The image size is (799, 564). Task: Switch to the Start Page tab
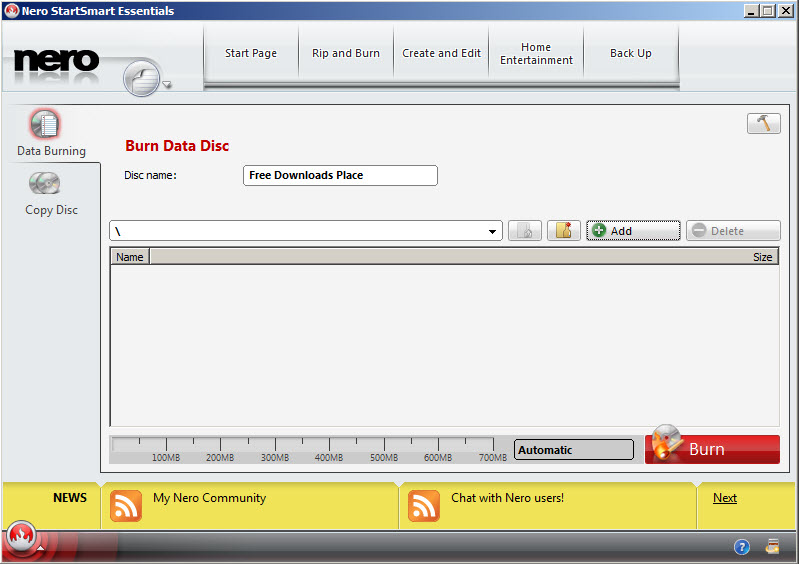pos(251,53)
